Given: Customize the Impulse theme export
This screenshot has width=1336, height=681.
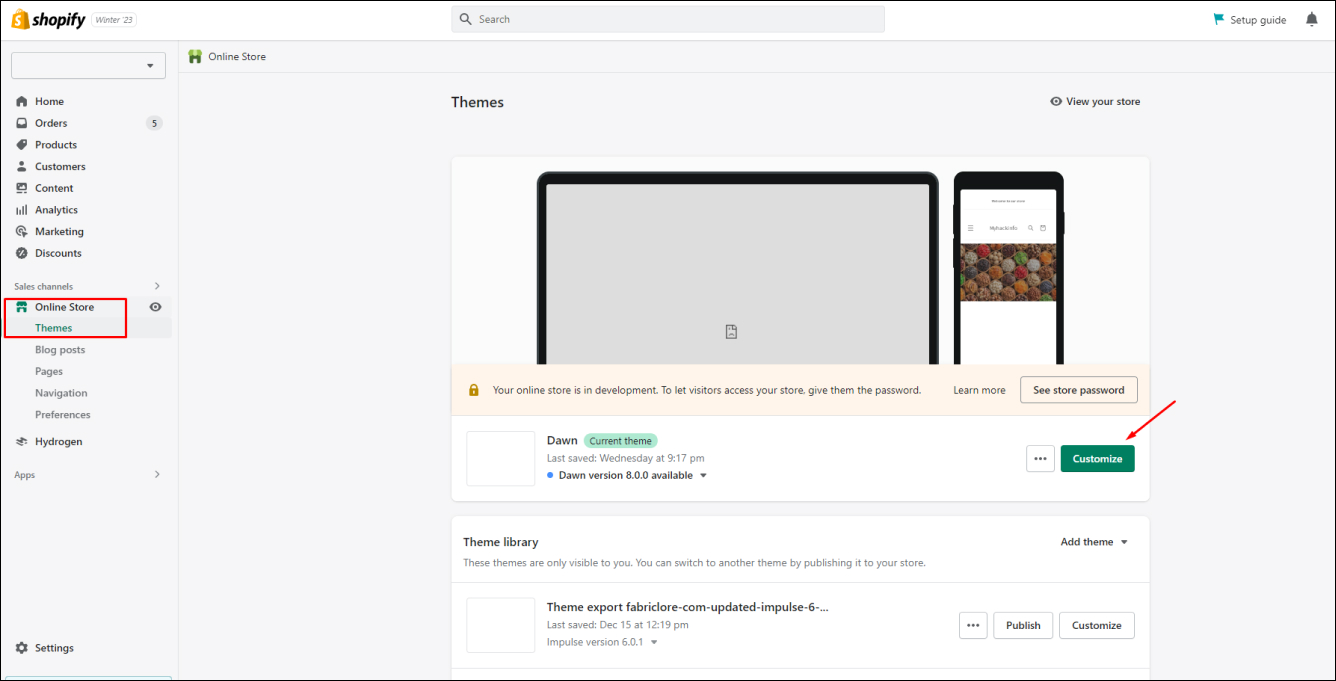Looking at the screenshot, I should click(1097, 625).
